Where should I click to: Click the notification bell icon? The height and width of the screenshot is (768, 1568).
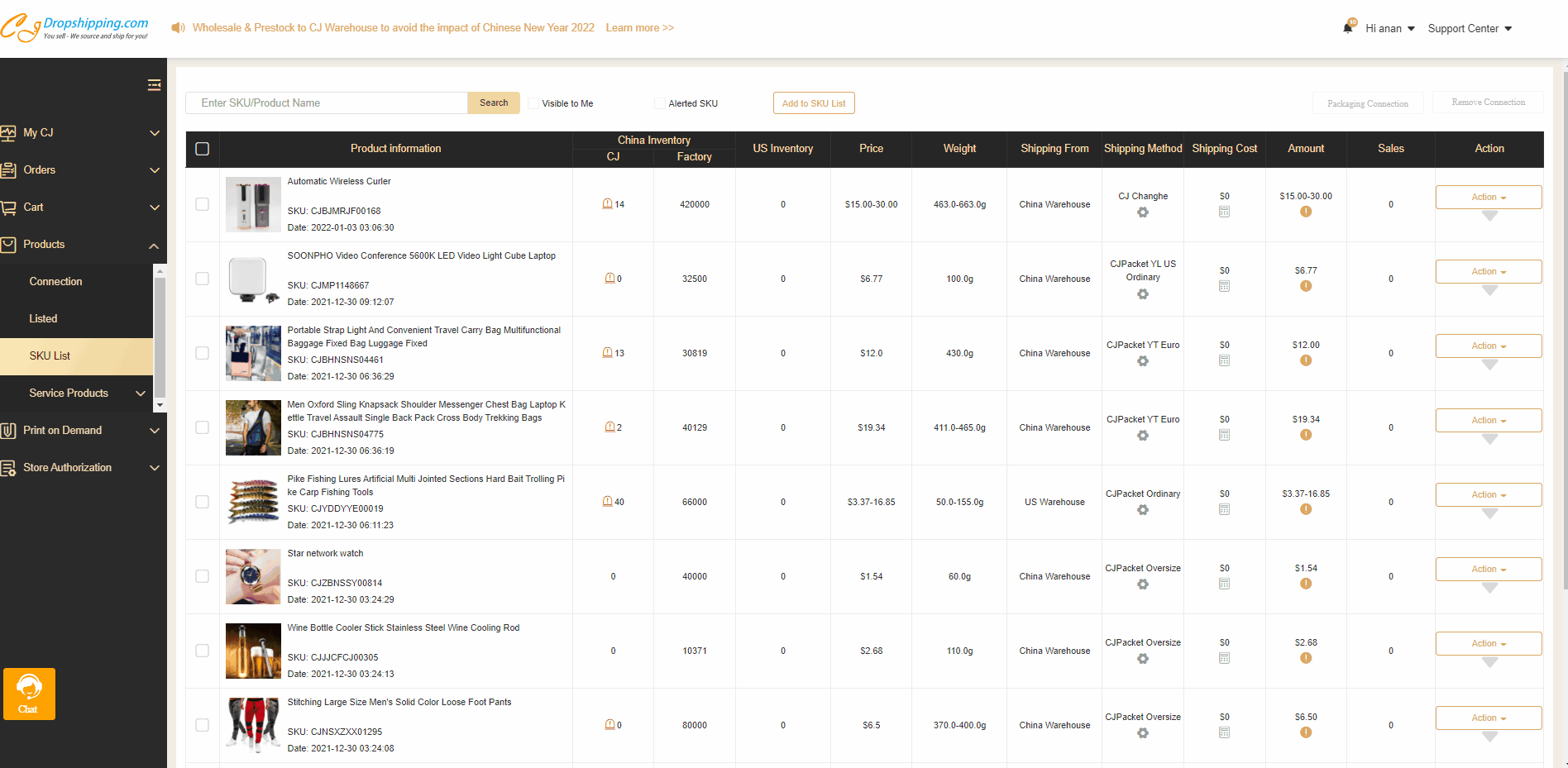click(1348, 28)
